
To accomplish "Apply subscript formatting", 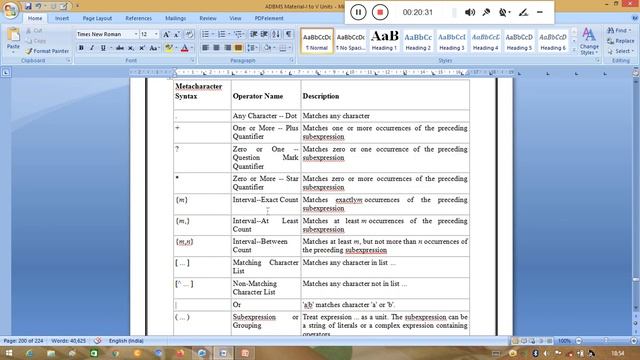I will tap(131, 48).
